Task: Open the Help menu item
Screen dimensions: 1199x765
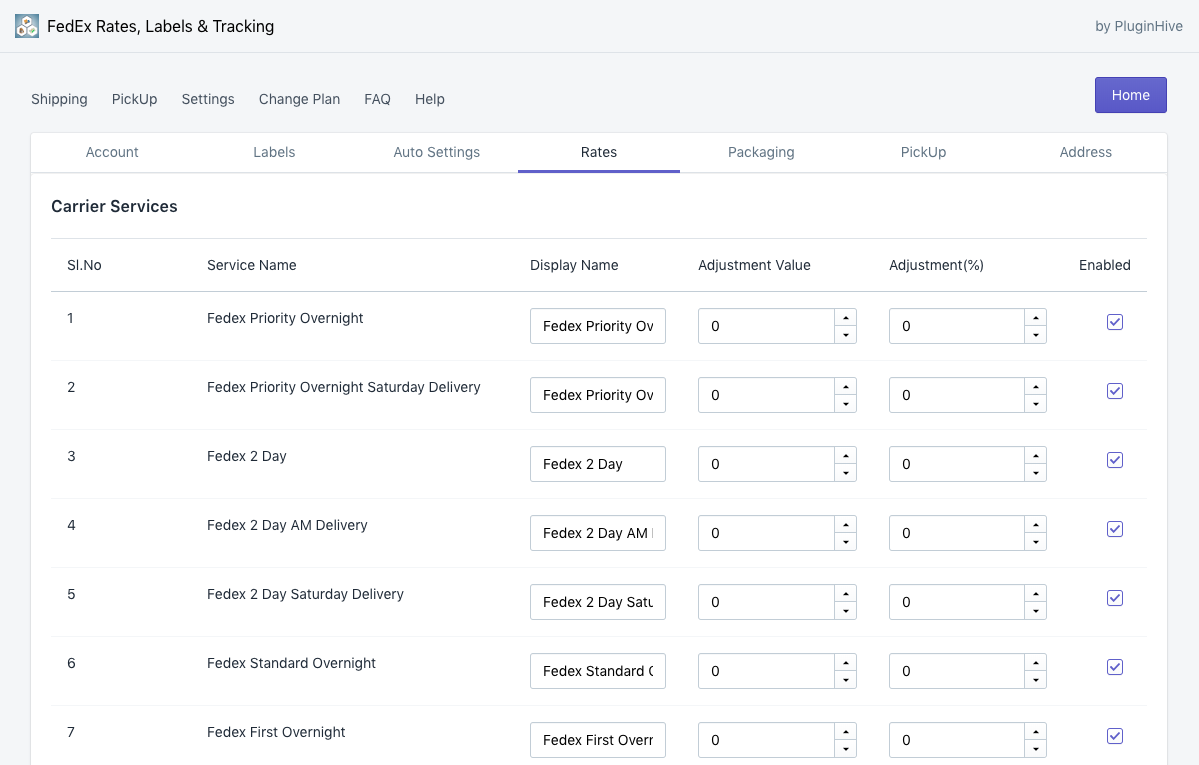Action: 430,99
